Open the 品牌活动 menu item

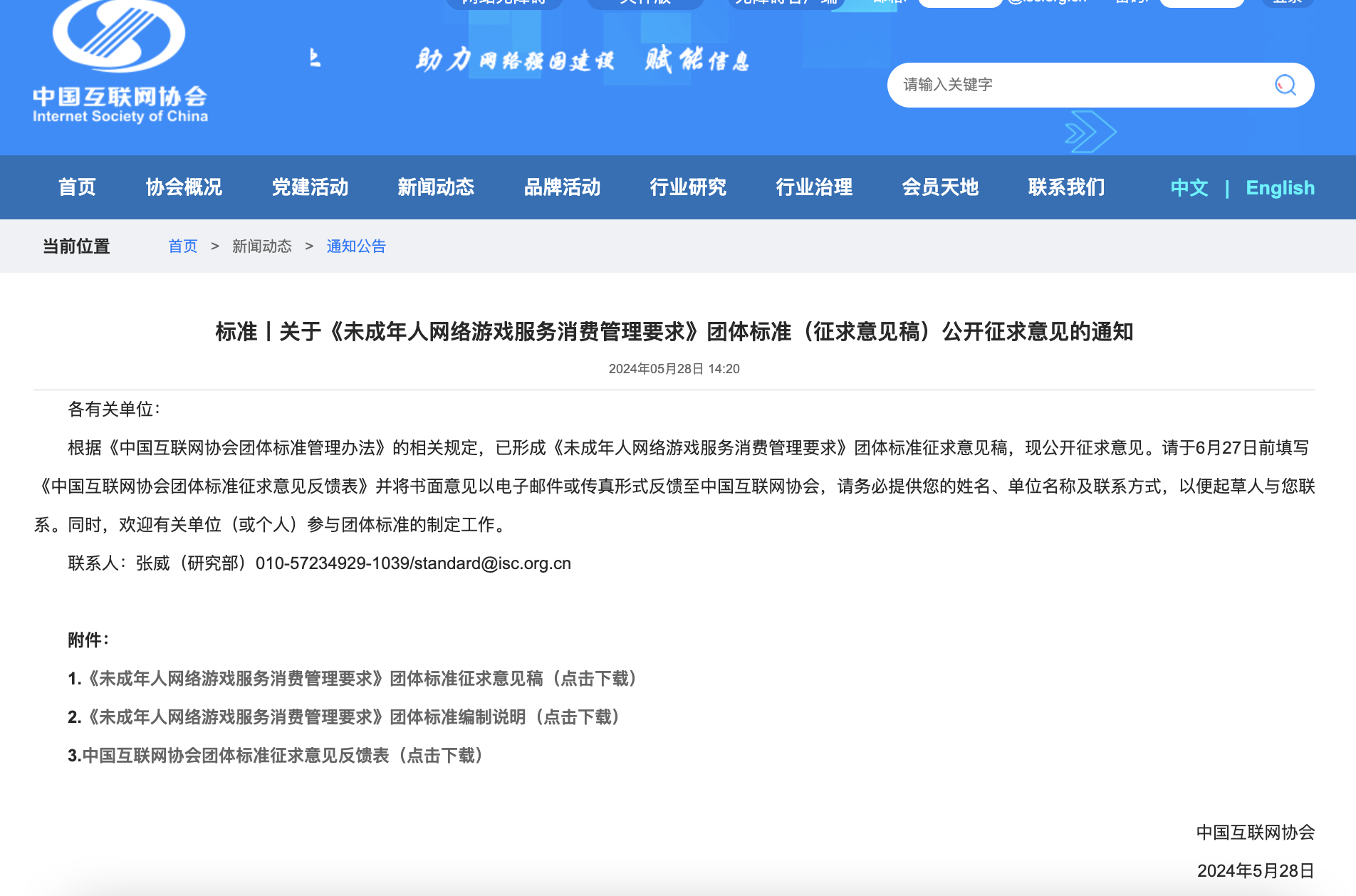(x=562, y=187)
